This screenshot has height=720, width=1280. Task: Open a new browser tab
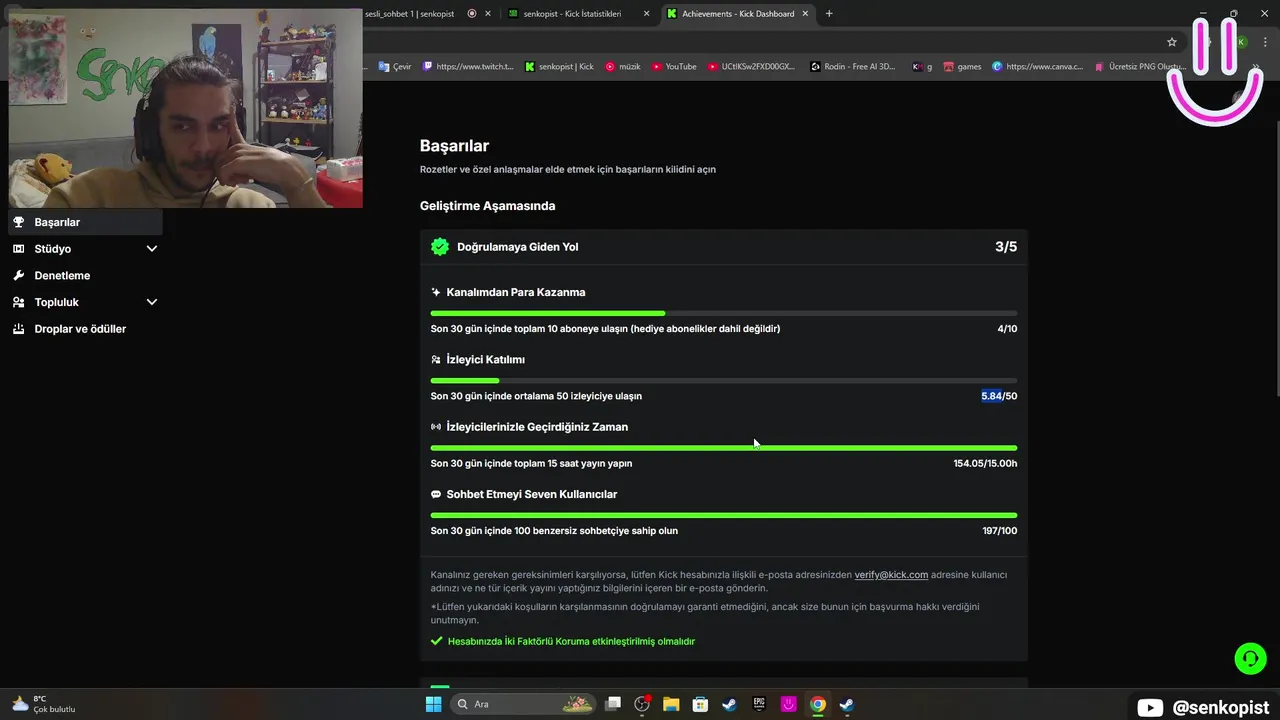(829, 14)
